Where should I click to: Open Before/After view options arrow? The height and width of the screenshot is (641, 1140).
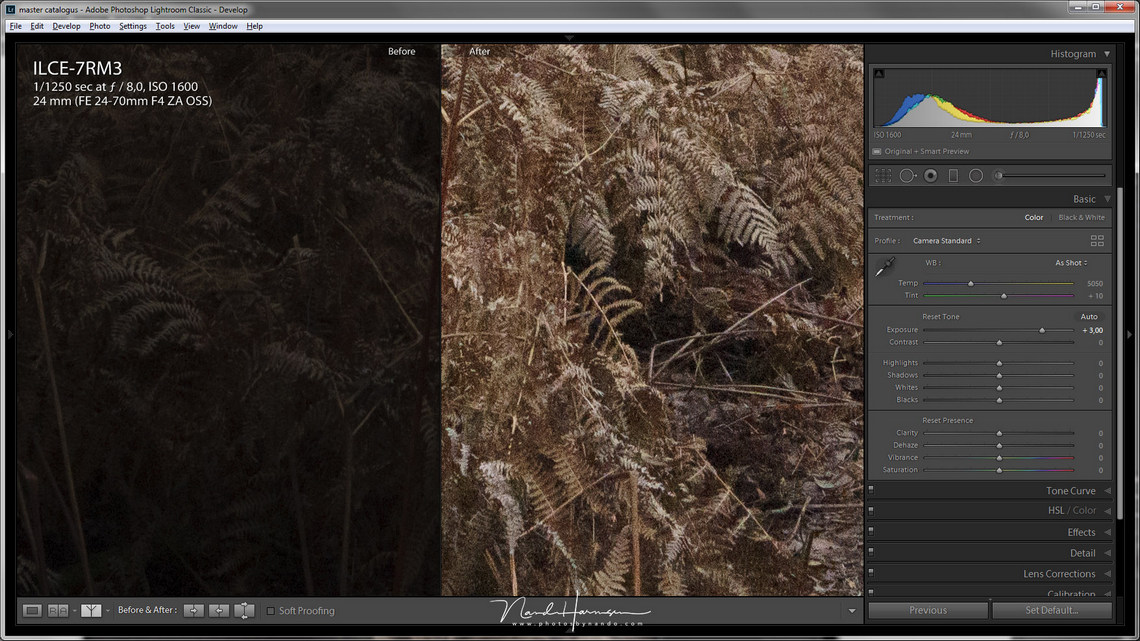[108, 610]
